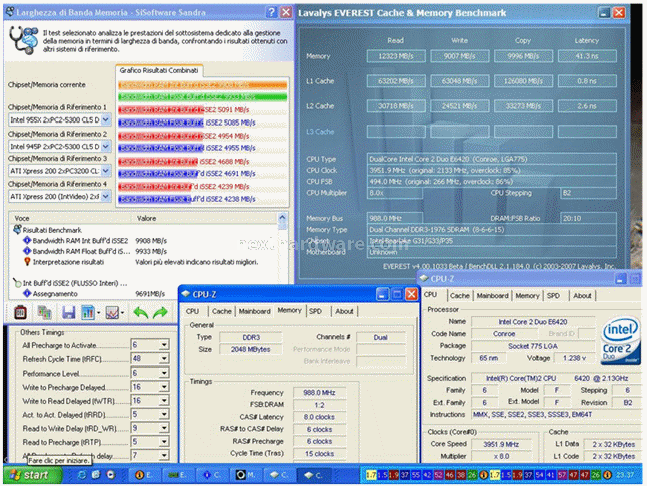Click the EVEREST L1 Cache Copy 126080 MB/s field
647x486 pixels.
[523, 81]
